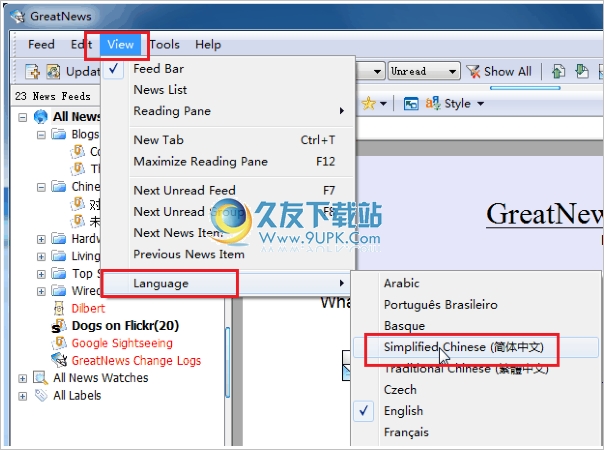Open the Help menu
Image resolution: width=604 pixels, height=450 pixels.
click(208, 45)
